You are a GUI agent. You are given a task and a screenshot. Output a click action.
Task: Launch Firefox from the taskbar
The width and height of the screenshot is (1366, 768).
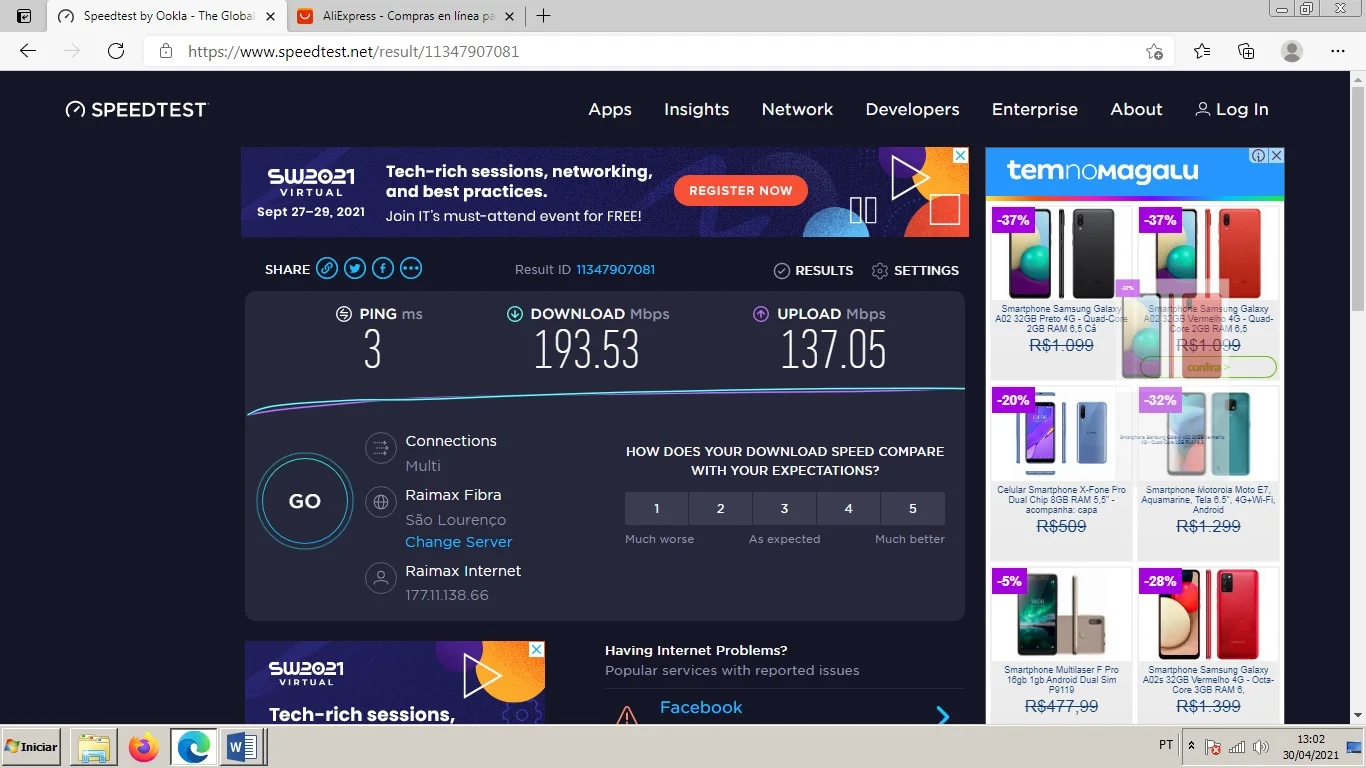[144, 748]
